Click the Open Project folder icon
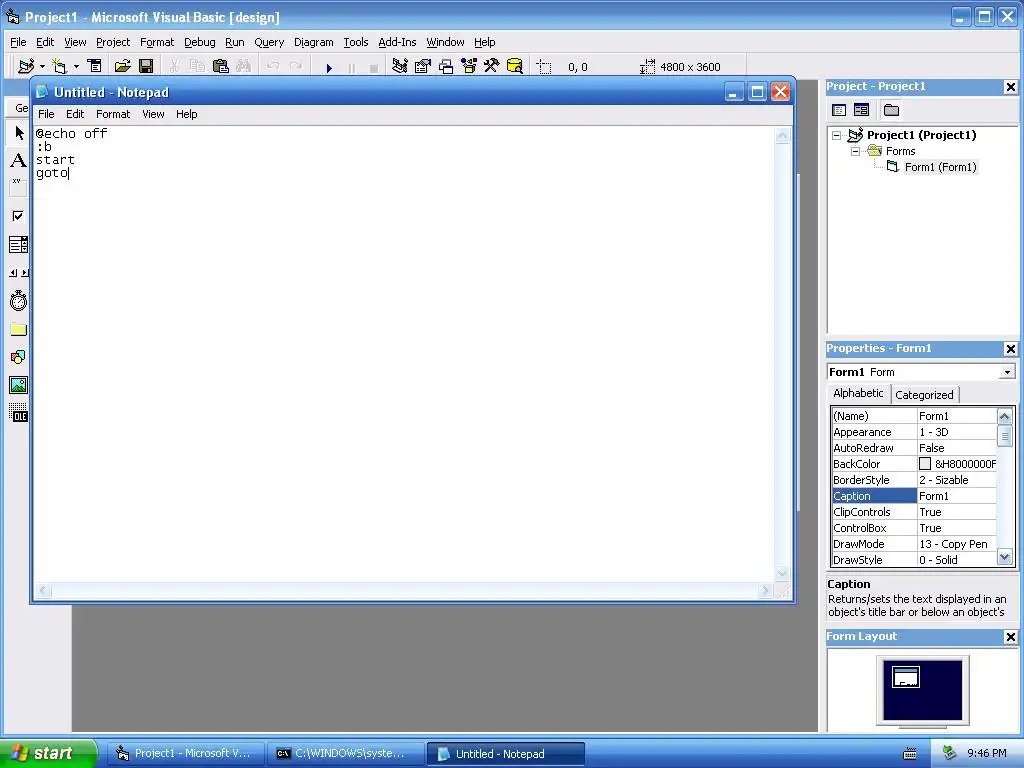This screenshot has width=1024, height=768. [122, 67]
